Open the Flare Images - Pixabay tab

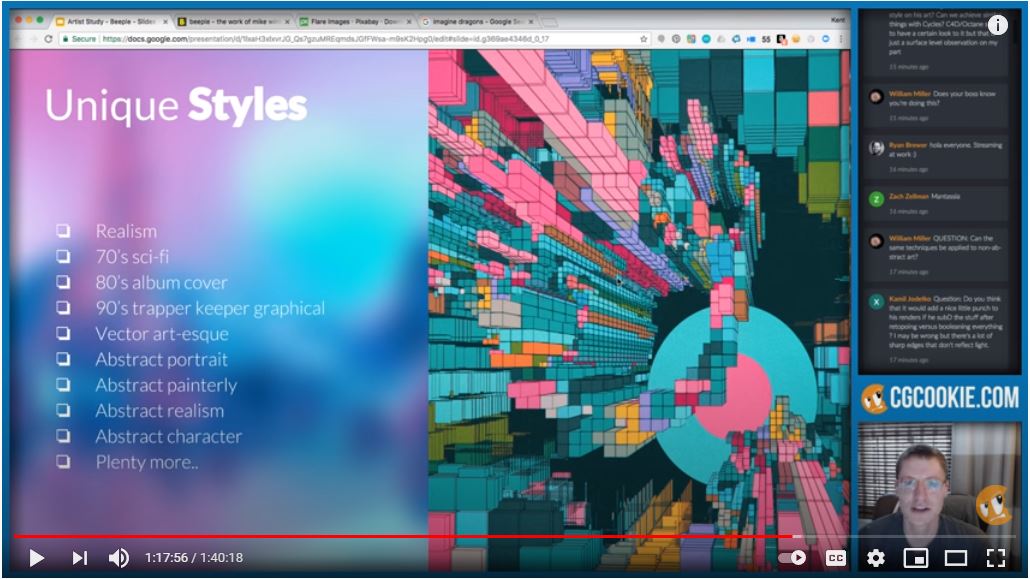(355, 22)
